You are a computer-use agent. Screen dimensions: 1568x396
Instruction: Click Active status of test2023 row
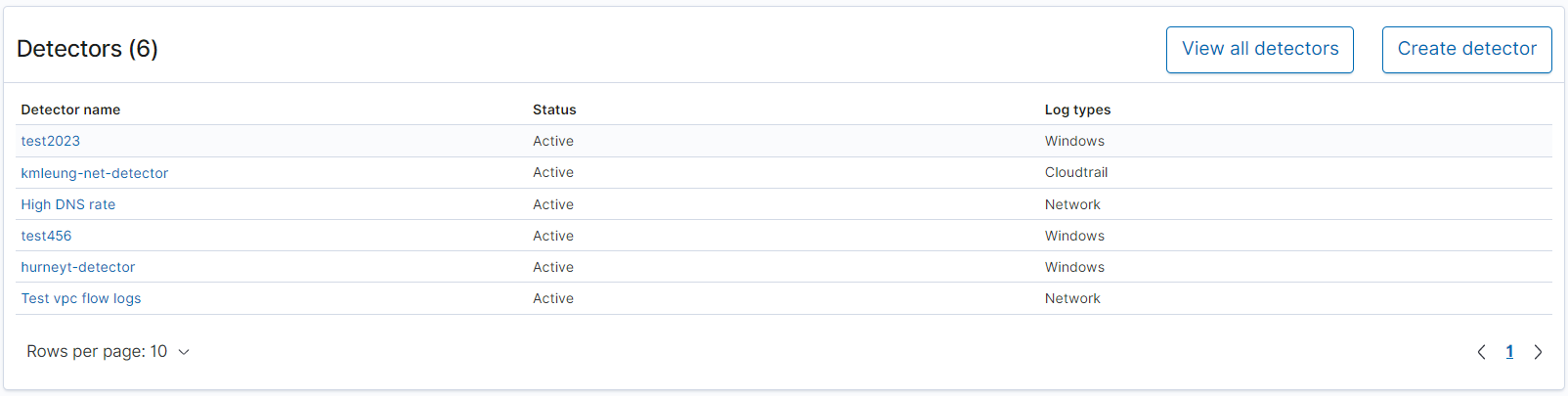pyautogui.click(x=553, y=141)
